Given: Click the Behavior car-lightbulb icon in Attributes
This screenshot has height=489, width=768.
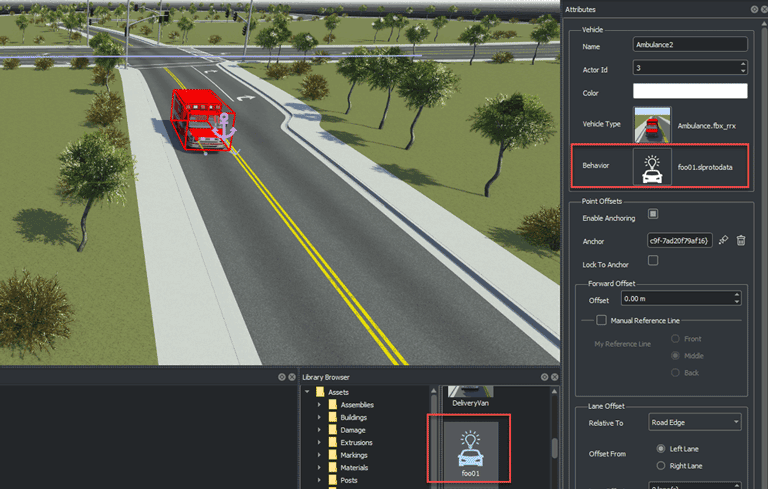Looking at the screenshot, I should tap(652, 167).
